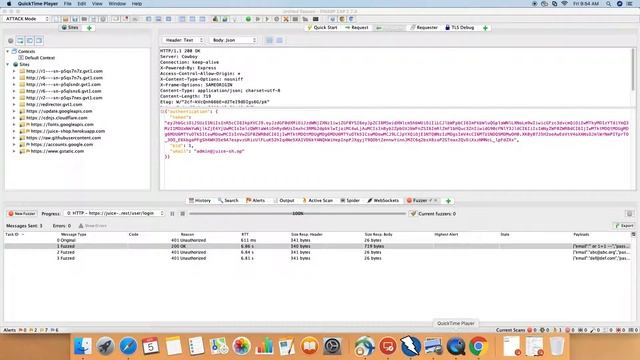
Task: Click the Current fuzzers broom icon
Action: click(x=413, y=213)
